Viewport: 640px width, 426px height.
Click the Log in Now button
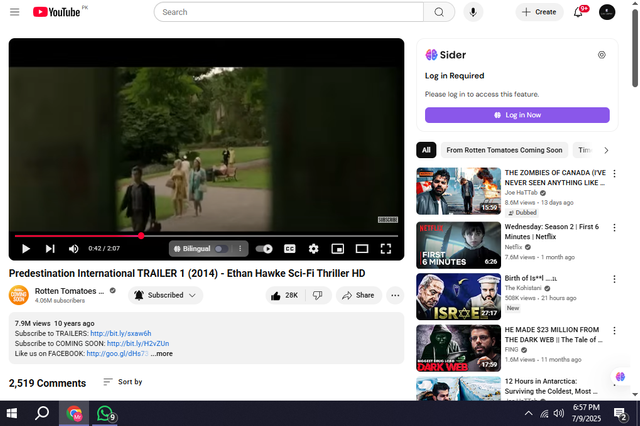[517, 115]
